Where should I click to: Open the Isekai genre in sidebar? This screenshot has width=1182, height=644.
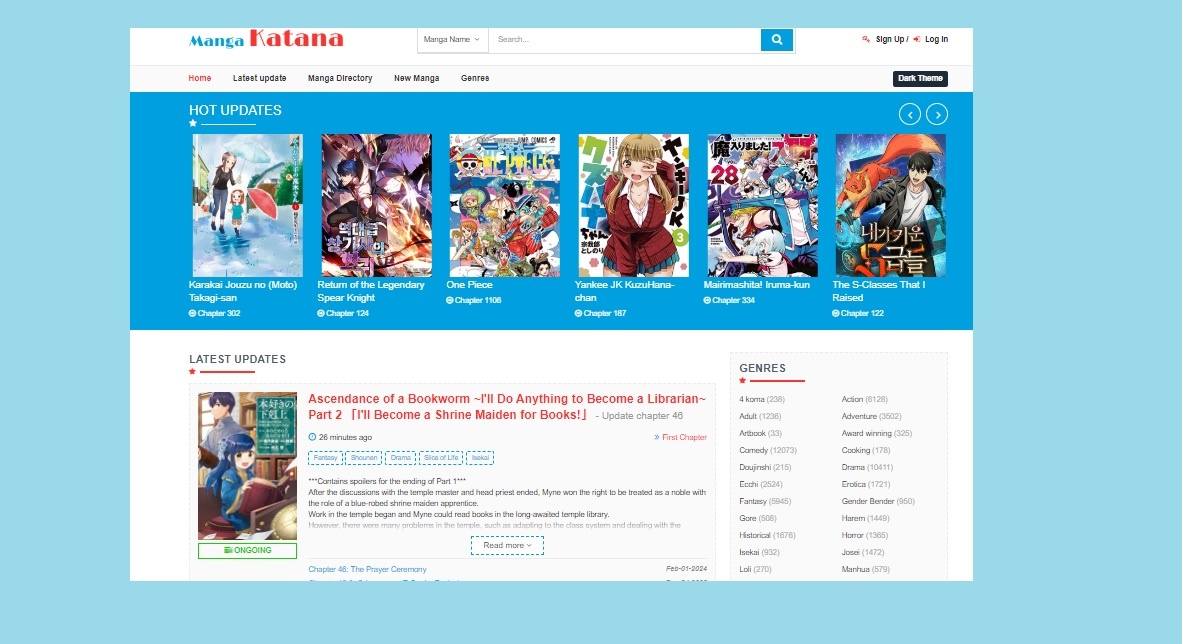pos(759,552)
